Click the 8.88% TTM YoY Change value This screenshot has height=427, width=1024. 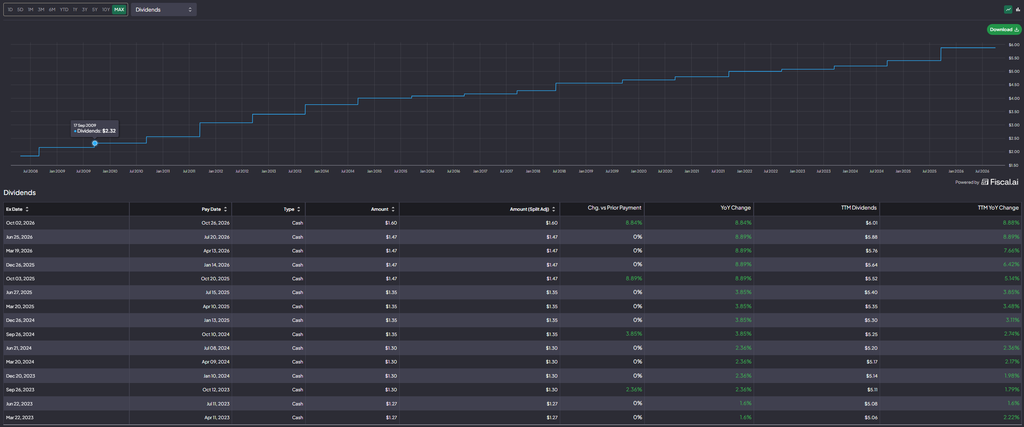tap(1012, 223)
